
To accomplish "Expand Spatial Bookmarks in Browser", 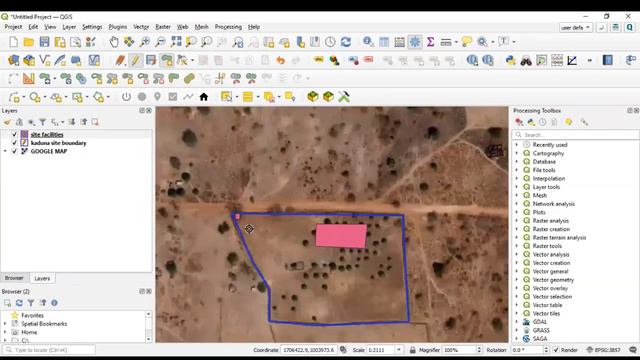I will point(5,324).
